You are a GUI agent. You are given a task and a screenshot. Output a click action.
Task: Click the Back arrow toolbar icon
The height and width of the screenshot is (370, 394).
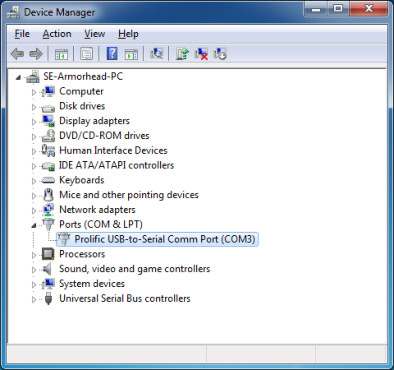[x=17, y=54]
